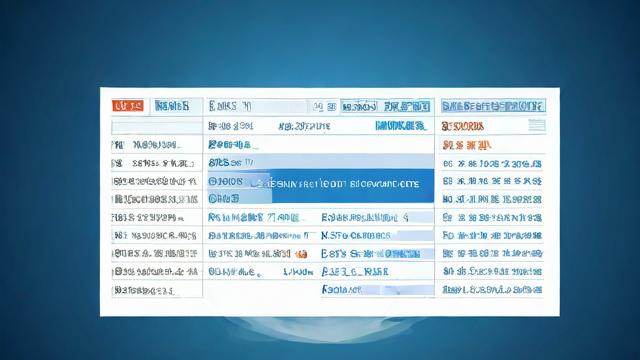This screenshot has height=360, width=640.
Task: Click the first small numeric box in the center toolbar
Action: click(318, 107)
